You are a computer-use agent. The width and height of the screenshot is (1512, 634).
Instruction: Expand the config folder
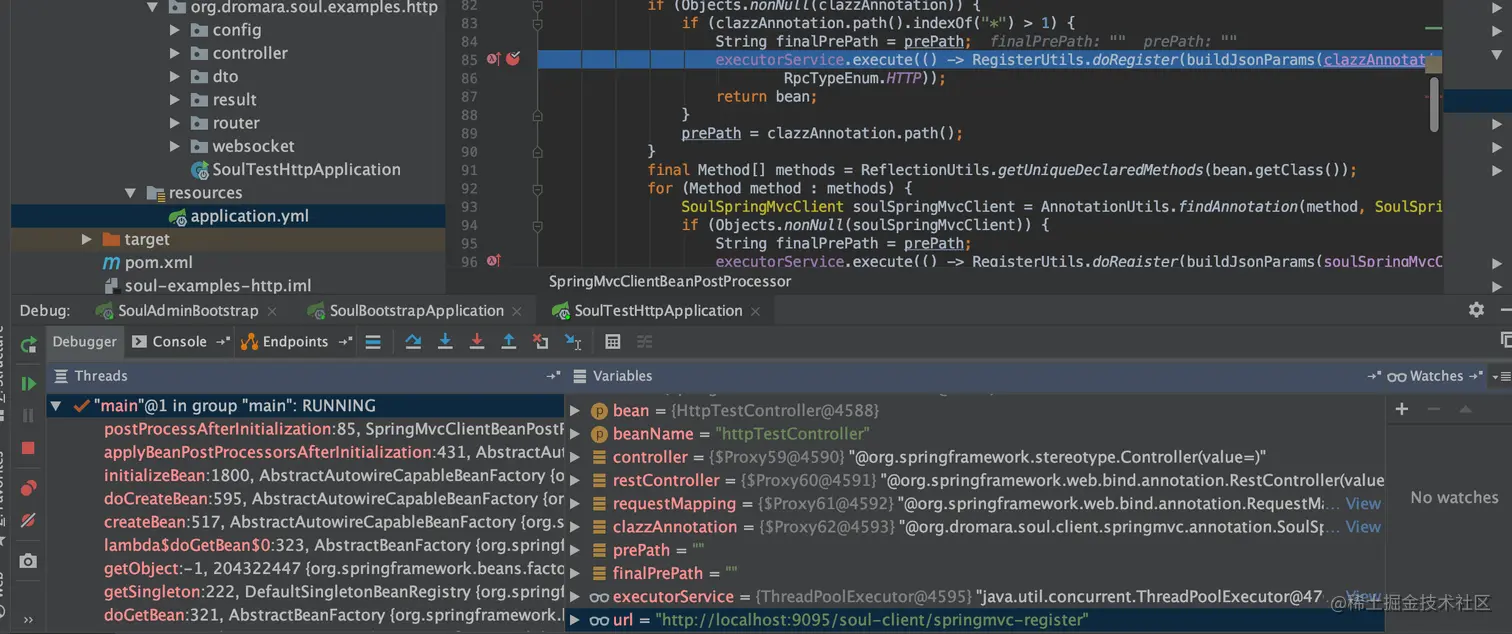coord(175,30)
